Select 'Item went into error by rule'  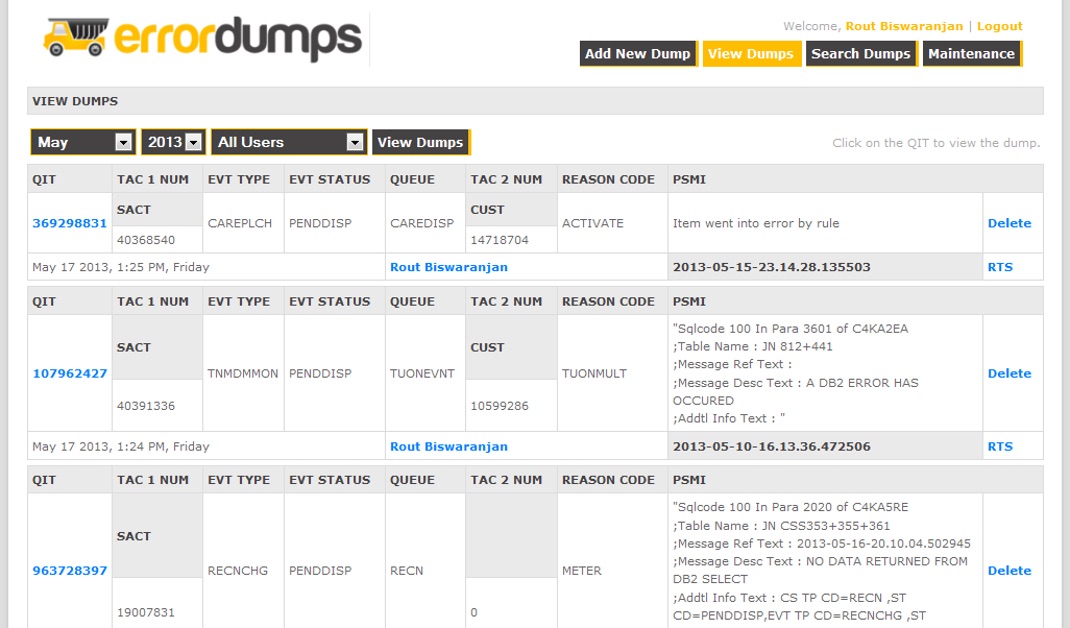point(755,223)
